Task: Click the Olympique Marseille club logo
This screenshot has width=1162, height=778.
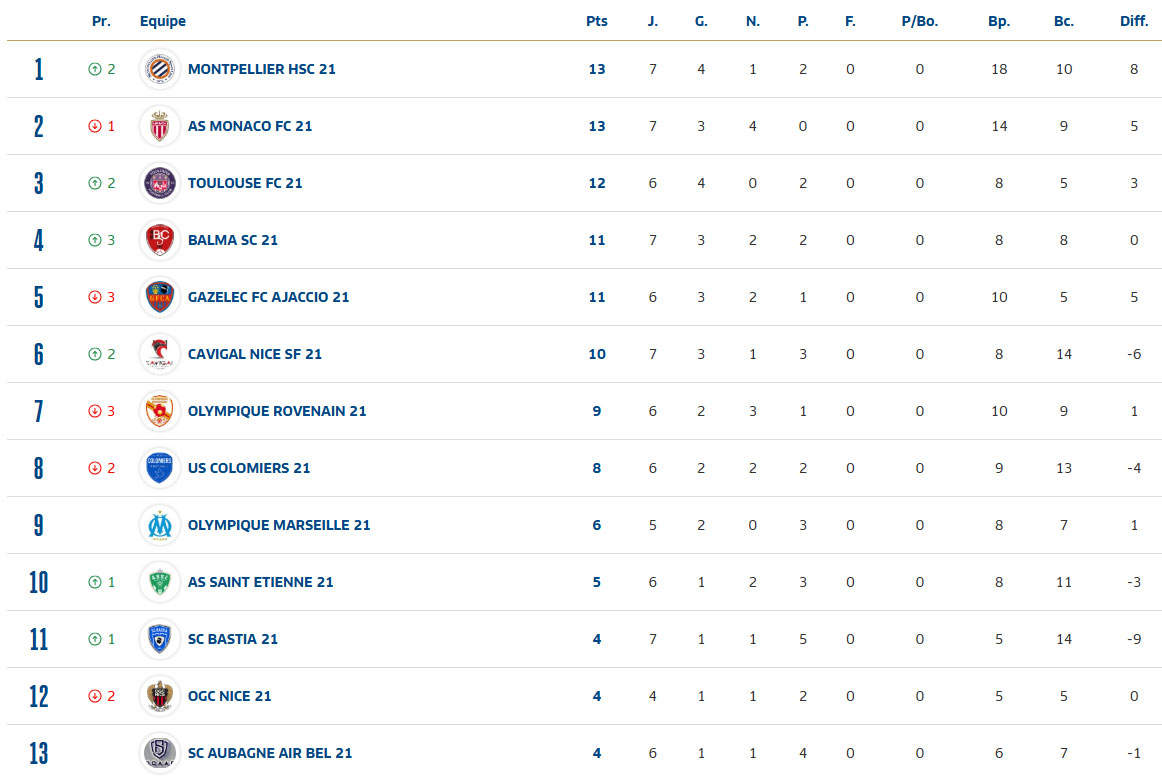Action: [x=159, y=525]
